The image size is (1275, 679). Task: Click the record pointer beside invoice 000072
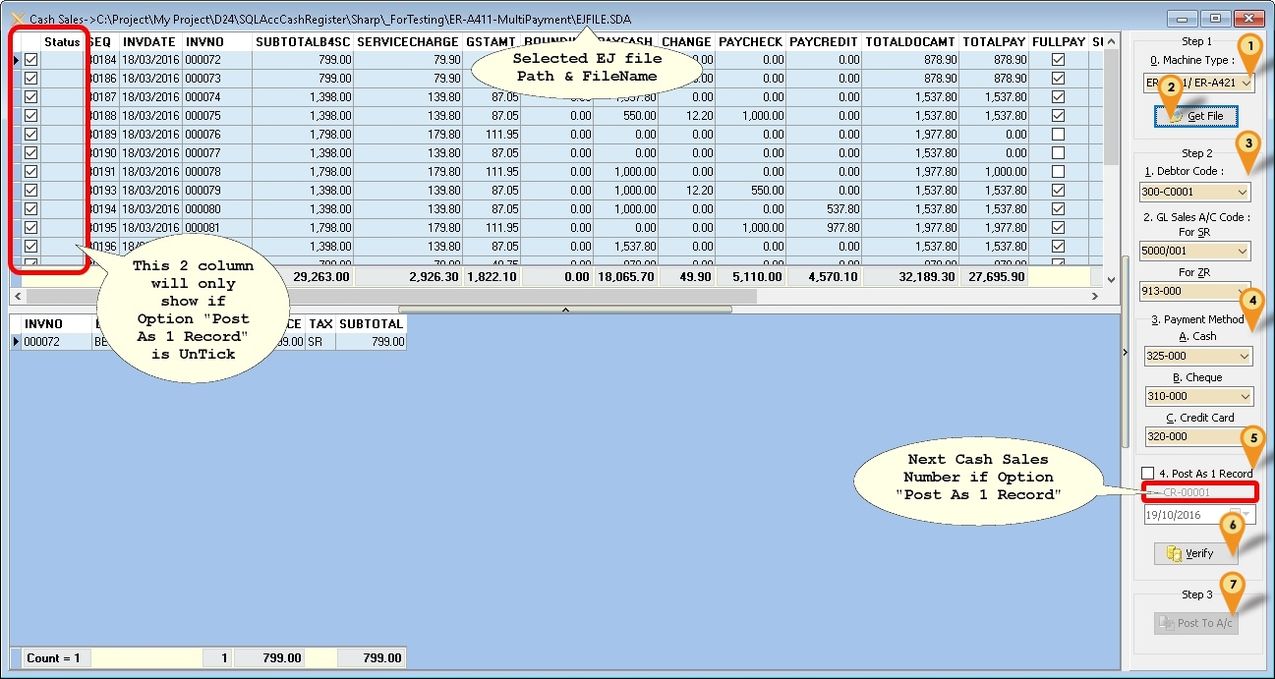click(15, 60)
